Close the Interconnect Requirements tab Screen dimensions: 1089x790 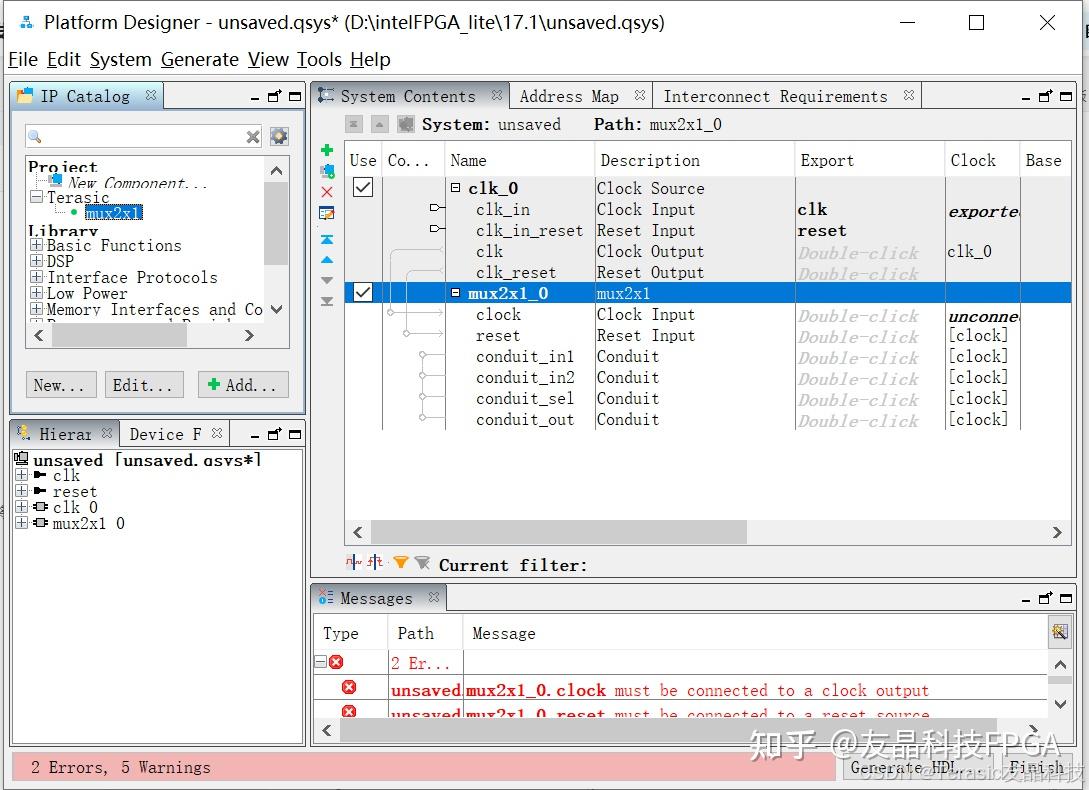click(908, 95)
